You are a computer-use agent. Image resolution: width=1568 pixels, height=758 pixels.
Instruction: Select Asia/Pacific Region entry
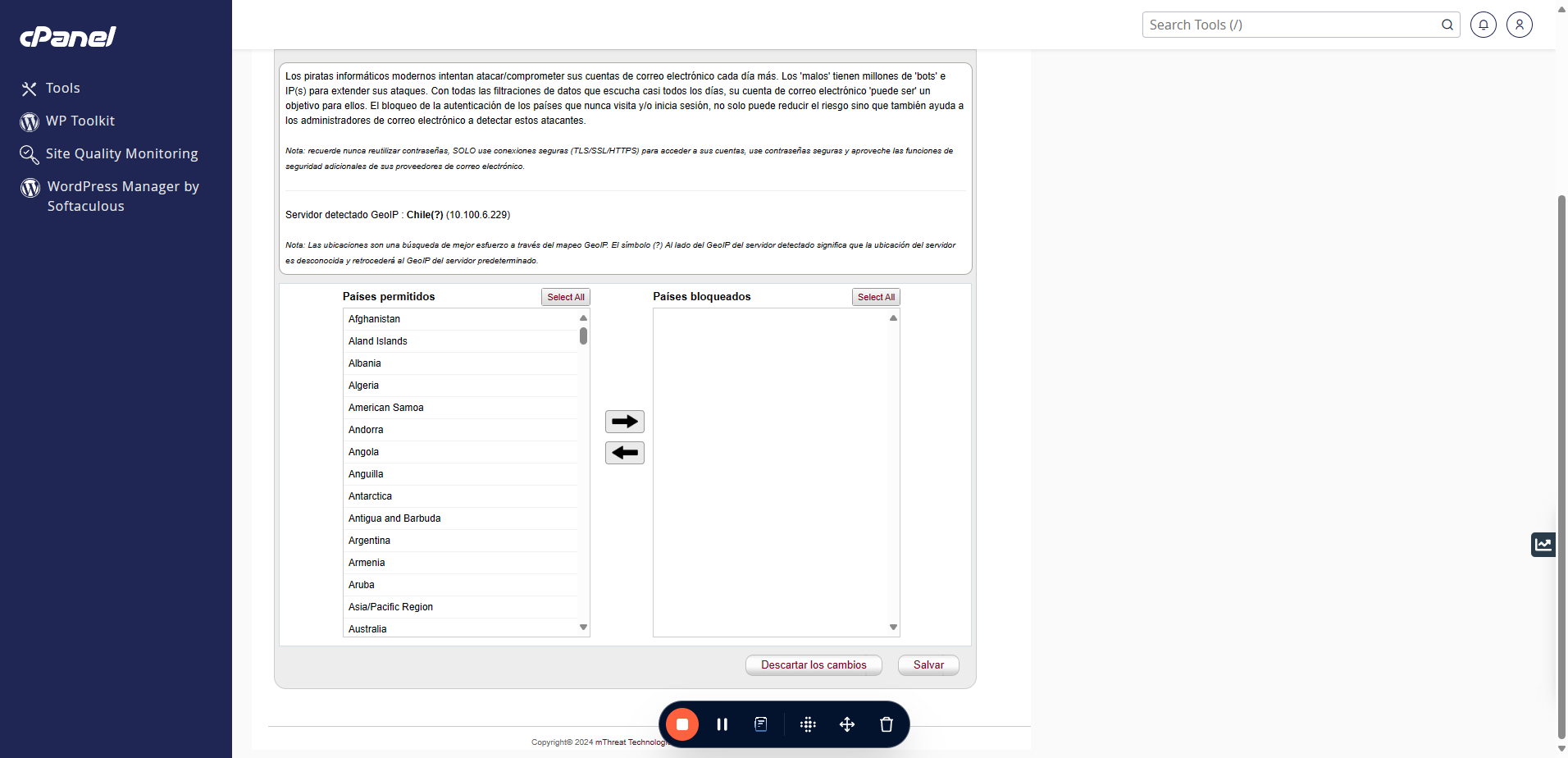point(461,607)
